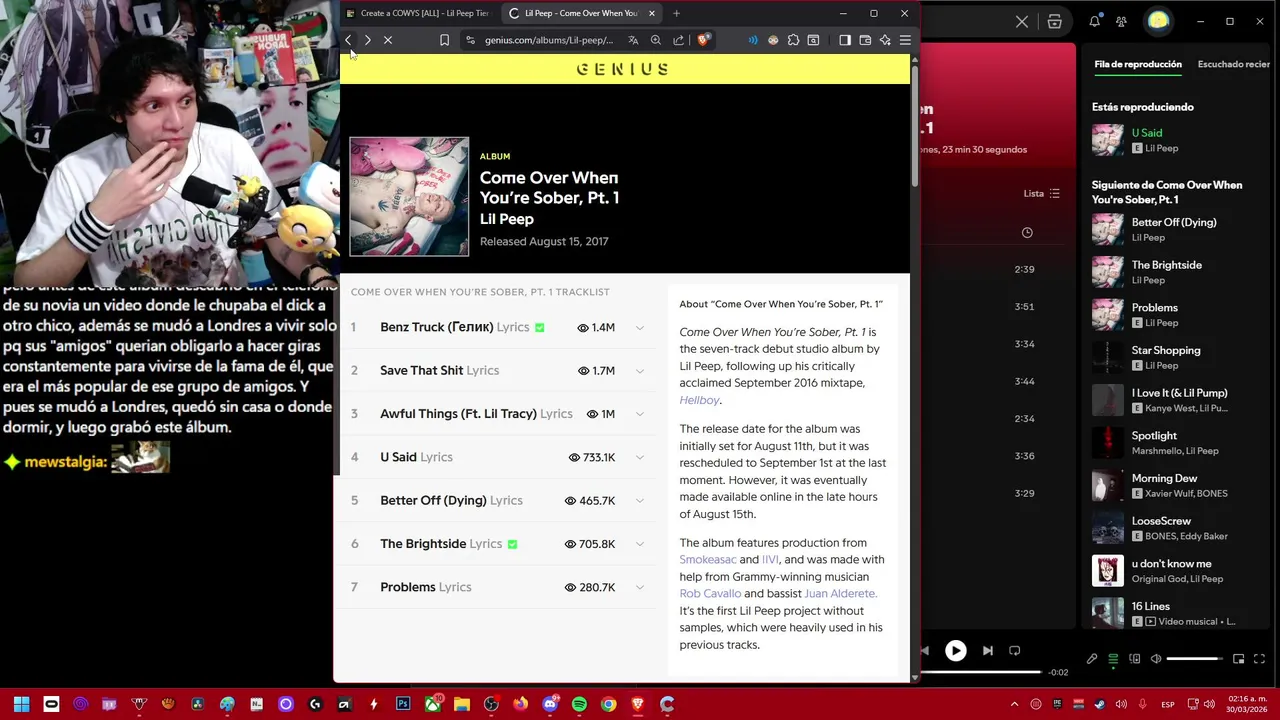The height and width of the screenshot is (720, 1280).
Task: Open the IIVI producer link
Action: tap(770, 560)
